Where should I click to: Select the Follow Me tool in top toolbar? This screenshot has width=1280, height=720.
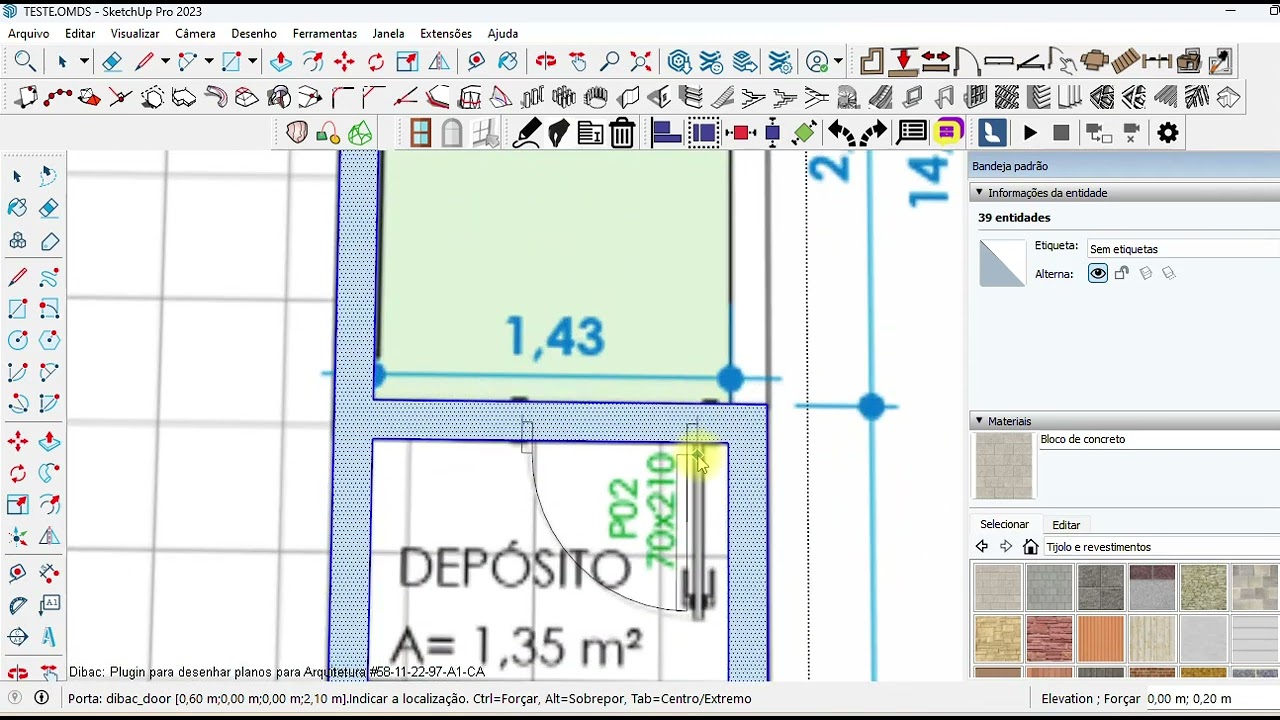coord(312,62)
